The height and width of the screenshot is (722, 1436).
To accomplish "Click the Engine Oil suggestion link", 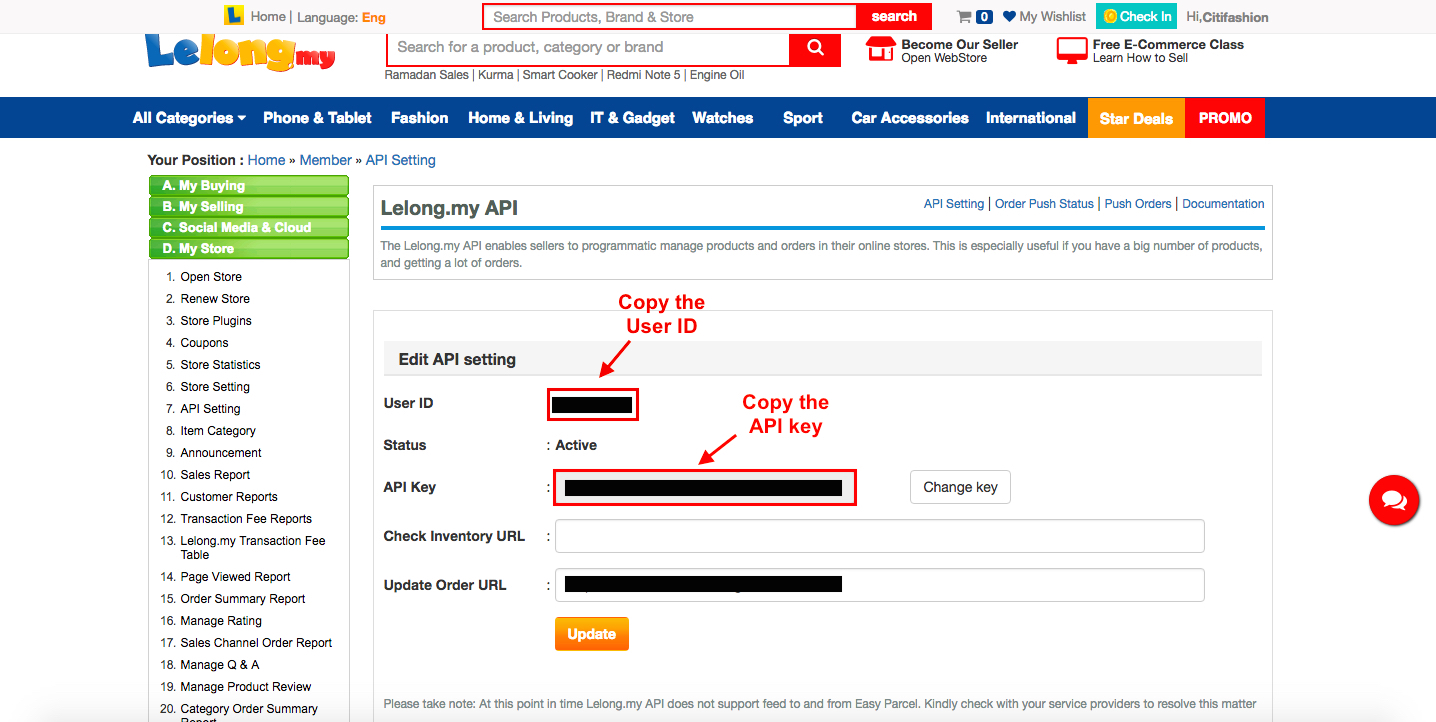I will coord(717,75).
